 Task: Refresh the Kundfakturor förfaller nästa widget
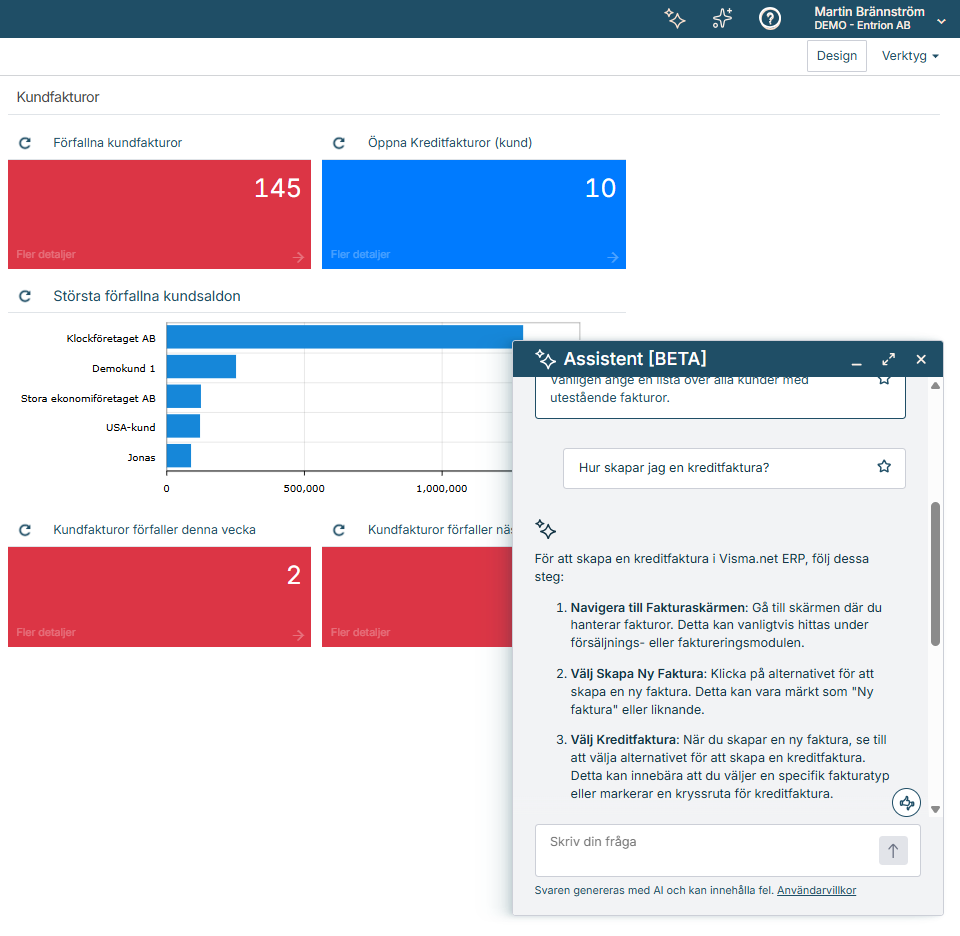[x=339, y=530]
